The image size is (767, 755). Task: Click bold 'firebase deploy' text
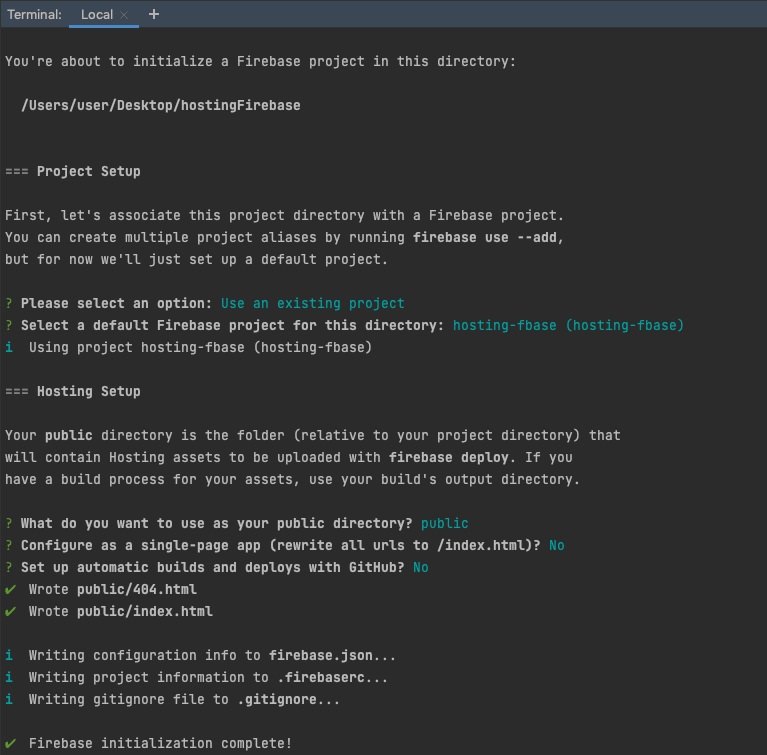449,458
